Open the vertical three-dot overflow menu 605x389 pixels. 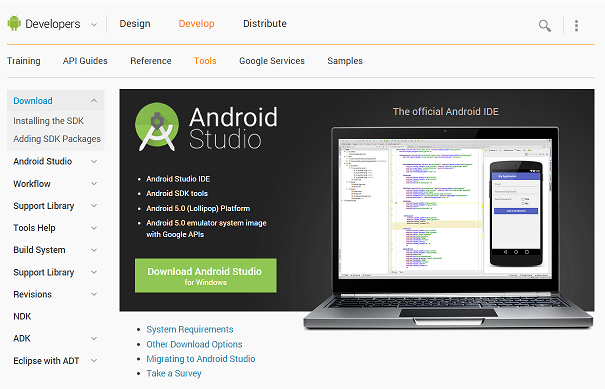[576, 25]
